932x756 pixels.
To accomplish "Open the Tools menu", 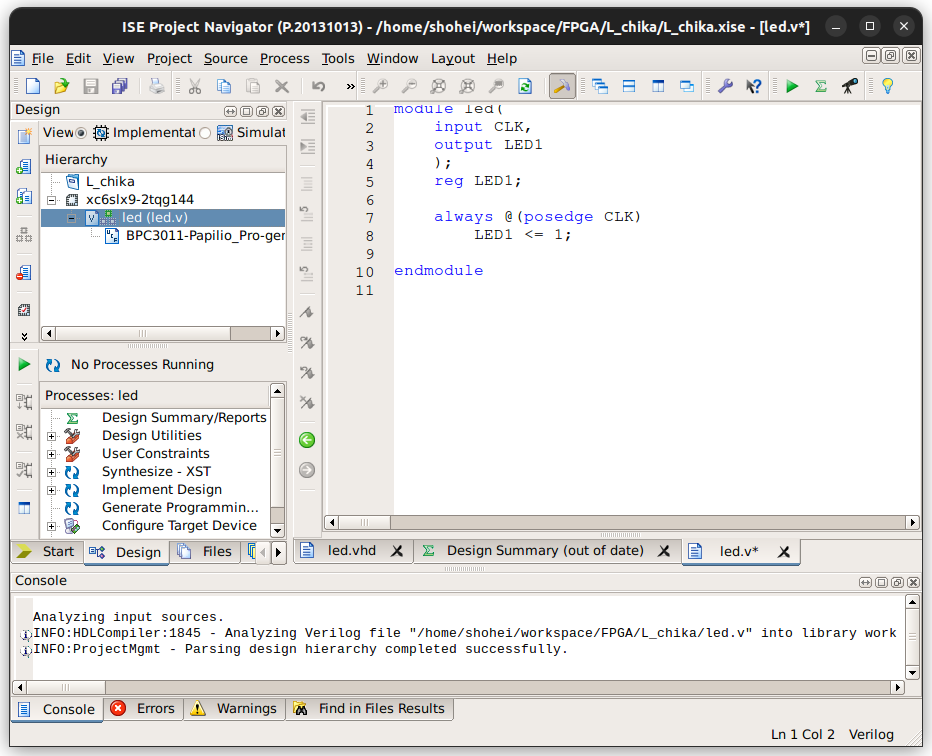I will [x=338, y=58].
